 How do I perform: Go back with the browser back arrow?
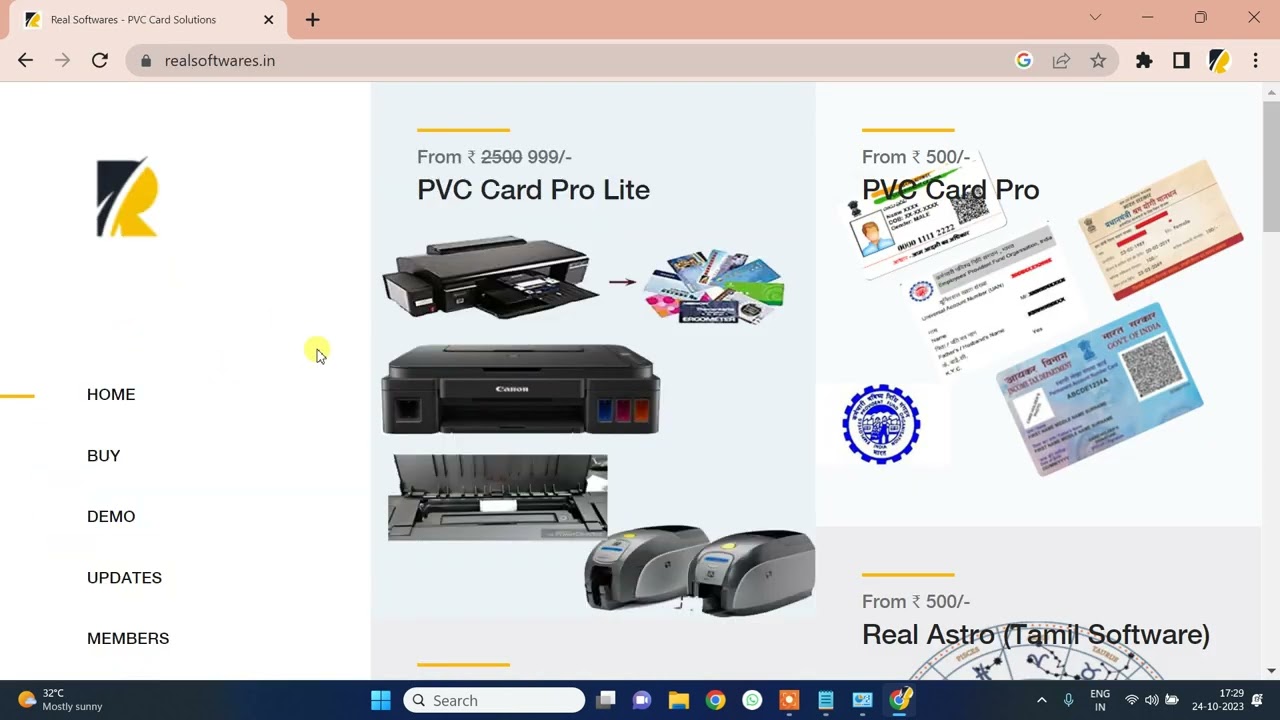(x=25, y=61)
